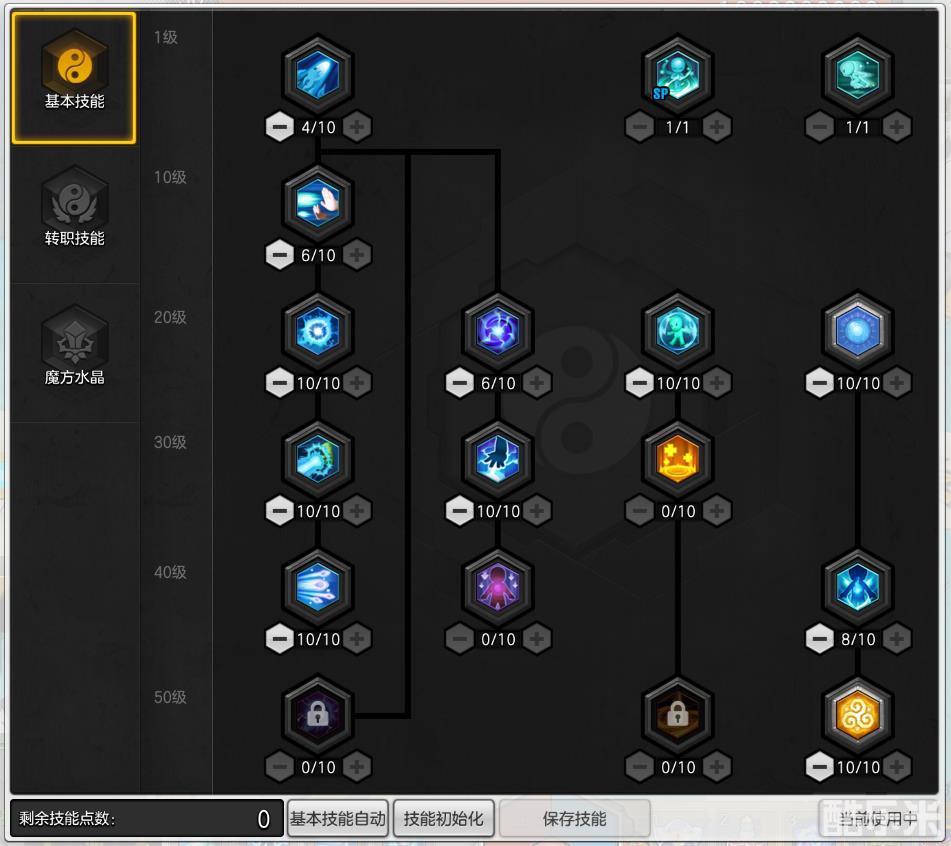Click the triple energy bolts skill icon
Screen dimensions: 951x846
coord(318,586)
